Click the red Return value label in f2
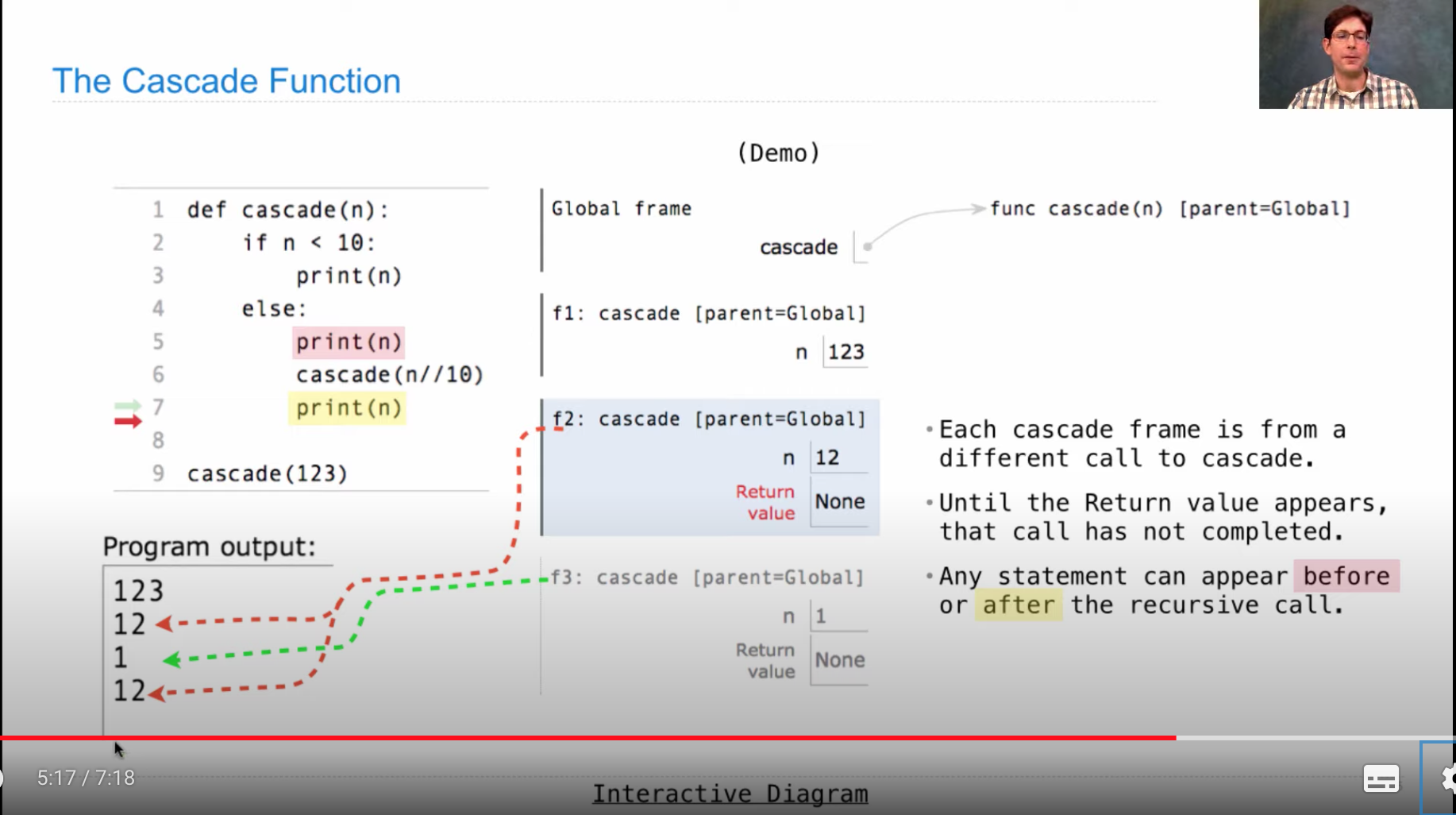This screenshot has width=1456, height=815. (765, 502)
